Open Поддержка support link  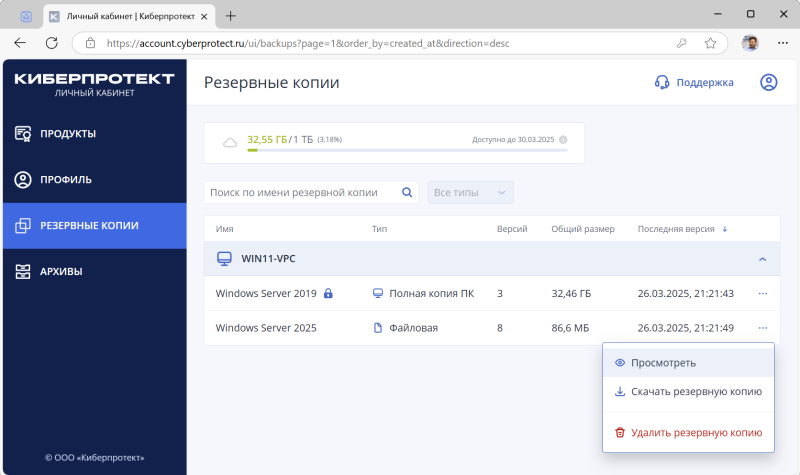pyautogui.click(x=694, y=83)
